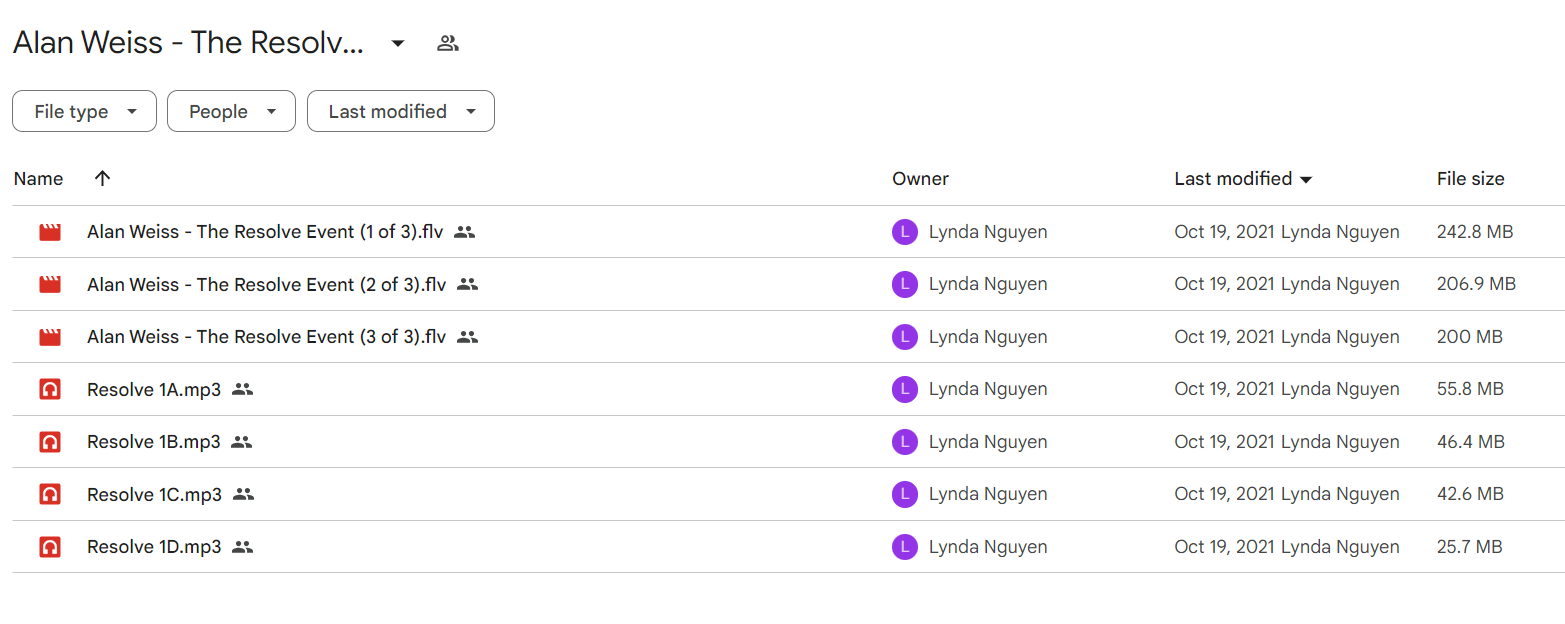
Task: Open the People filter dropdown
Action: tap(231, 111)
